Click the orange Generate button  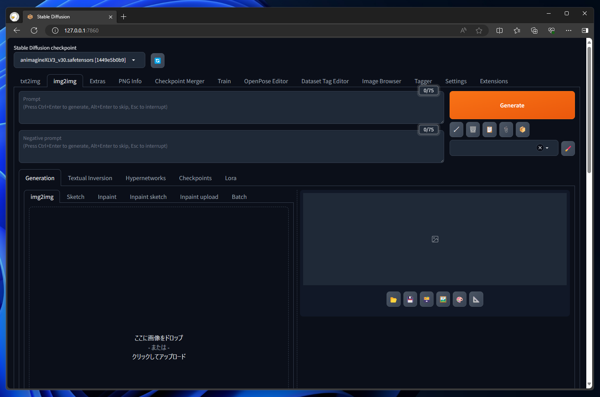point(512,105)
